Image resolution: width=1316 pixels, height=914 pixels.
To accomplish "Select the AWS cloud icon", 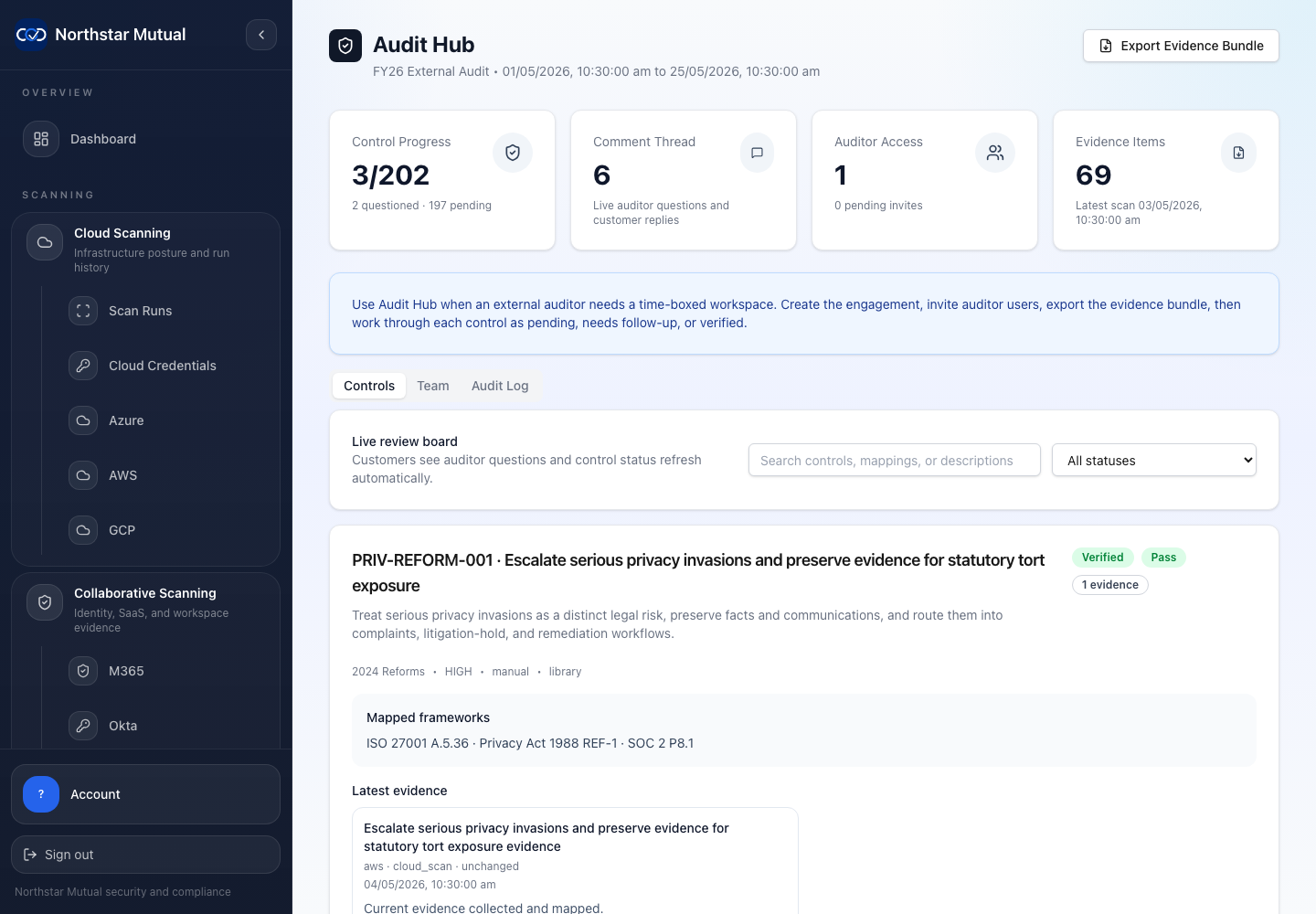I will coord(83,475).
